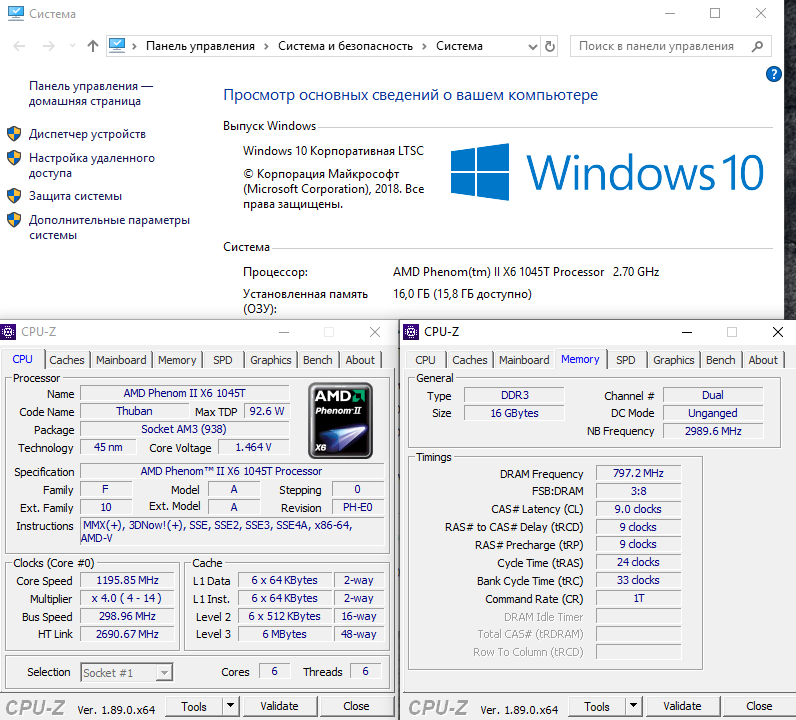Screen dimensions: 796x720
Task: Click Close button in right CPU-Z
Action: (x=759, y=706)
